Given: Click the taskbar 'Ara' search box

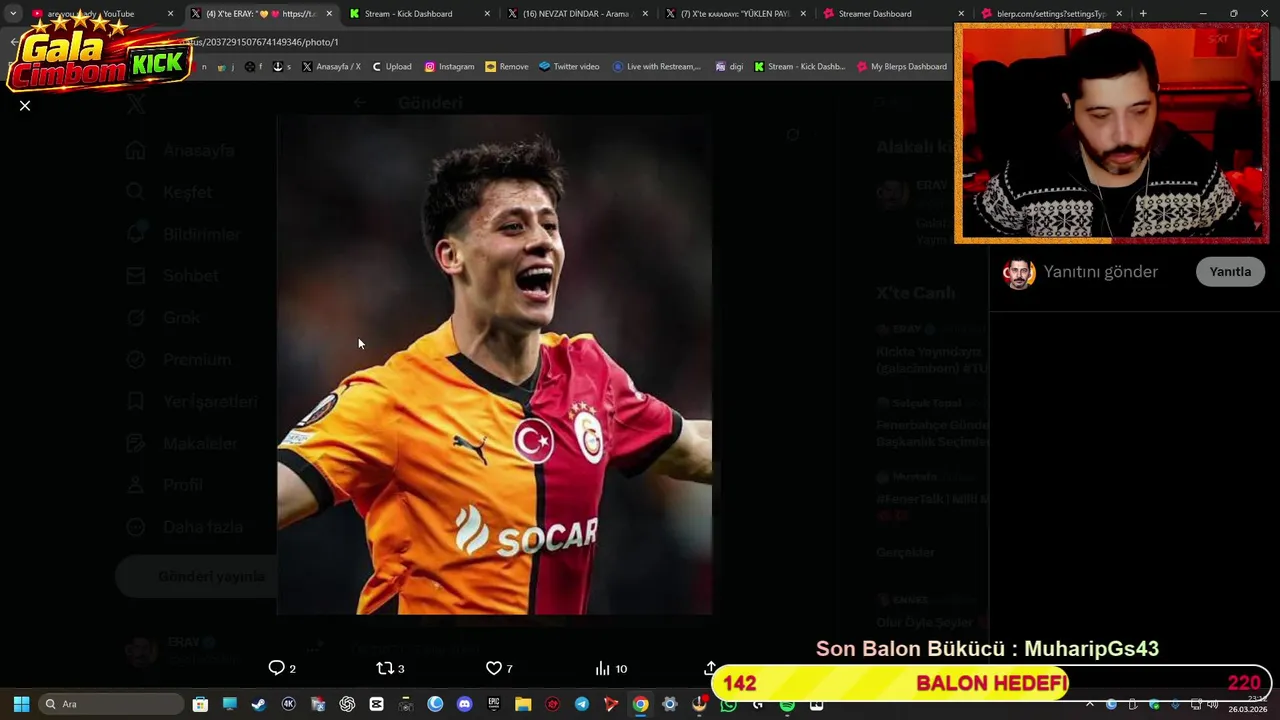Looking at the screenshot, I should [x=112, y=704].
